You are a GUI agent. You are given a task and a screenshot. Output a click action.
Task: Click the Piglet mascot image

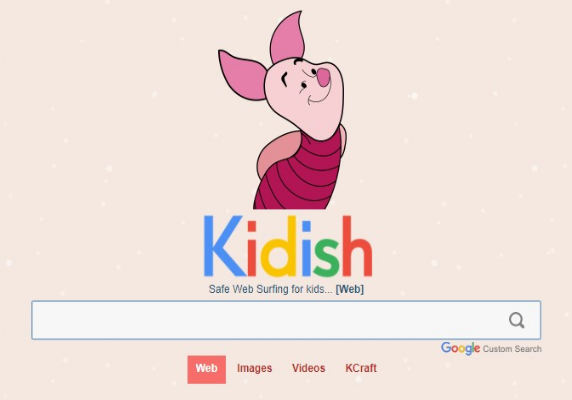(x=283, y=110)
